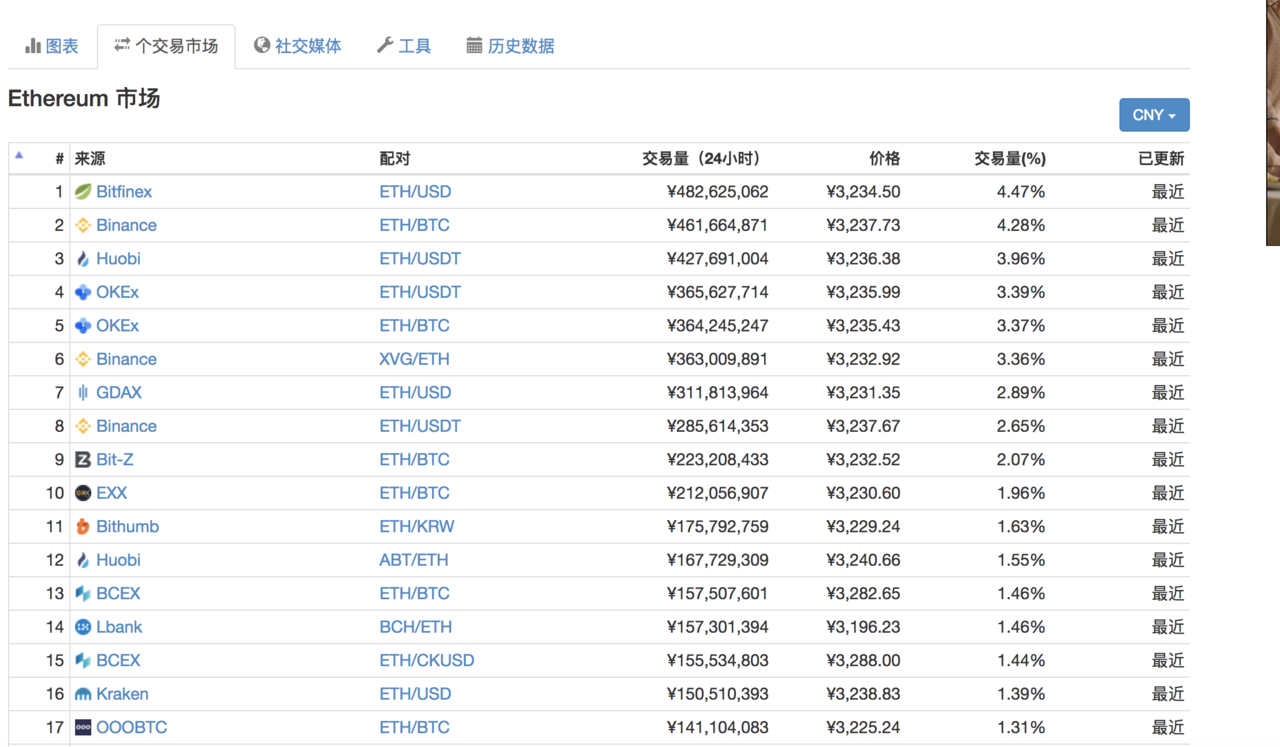Click the BCEX icon in row 15
Screen dimensions: 1280x747
(83, 661)
